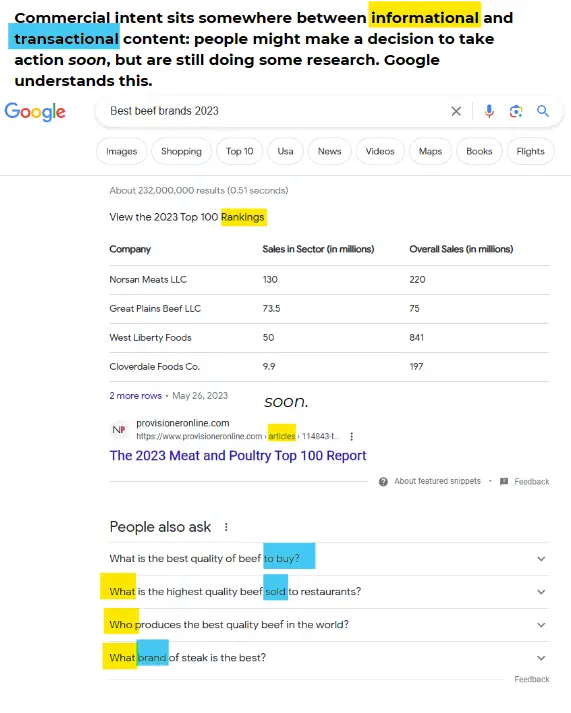Click into the Best beef brands 2023 search field
Viewport: 571px width, 713px height.
click(273, 111)
